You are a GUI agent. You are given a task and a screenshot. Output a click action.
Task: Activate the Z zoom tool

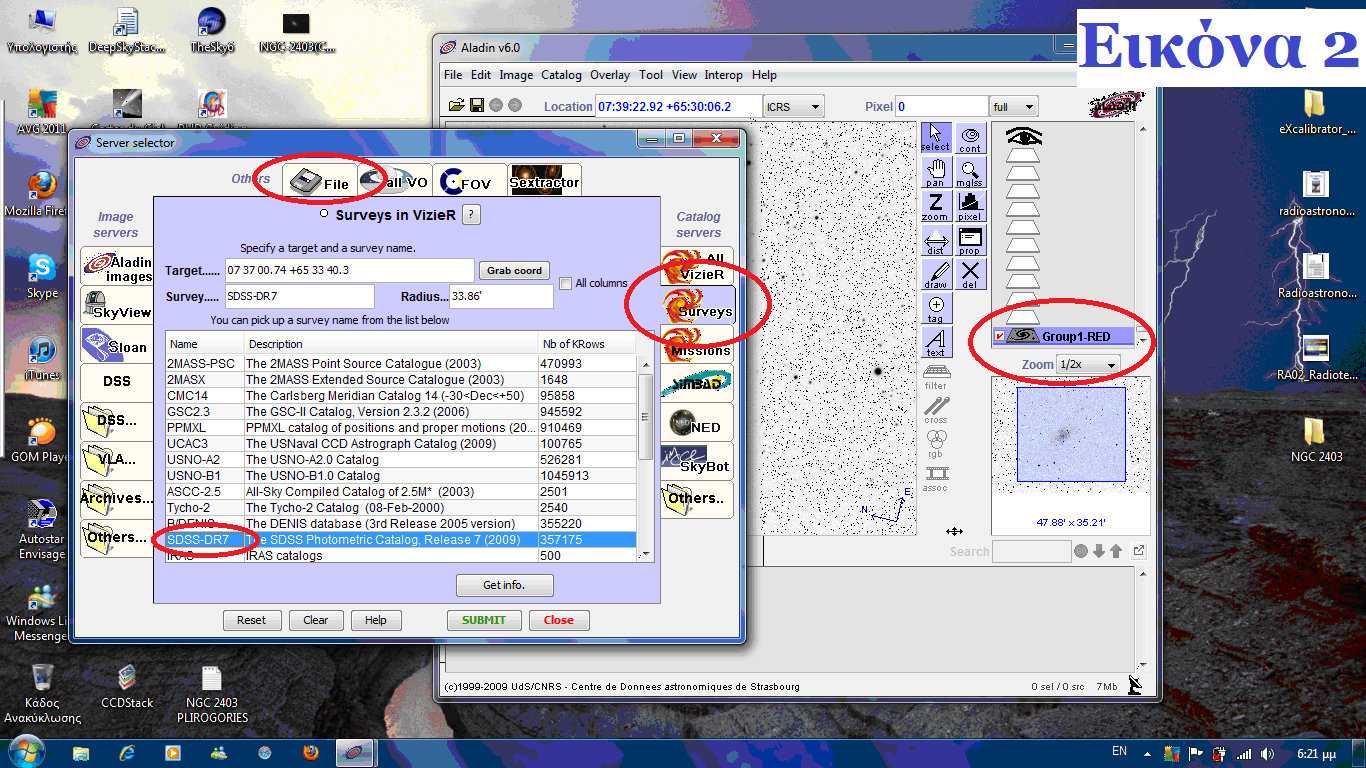click(935, 206)
